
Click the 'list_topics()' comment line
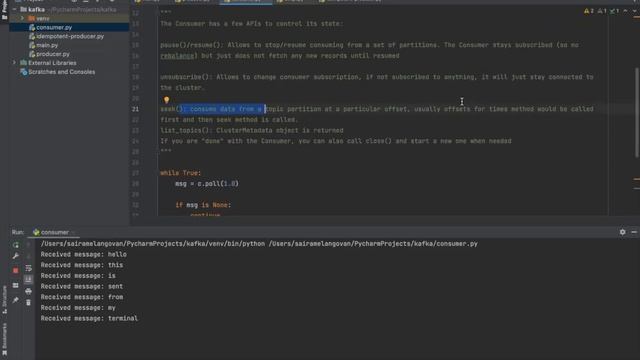point(252,130)
